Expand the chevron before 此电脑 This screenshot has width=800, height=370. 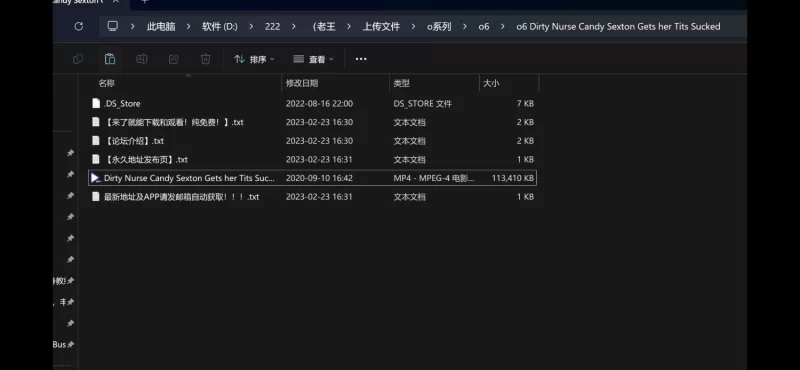[x=133, y=27]
